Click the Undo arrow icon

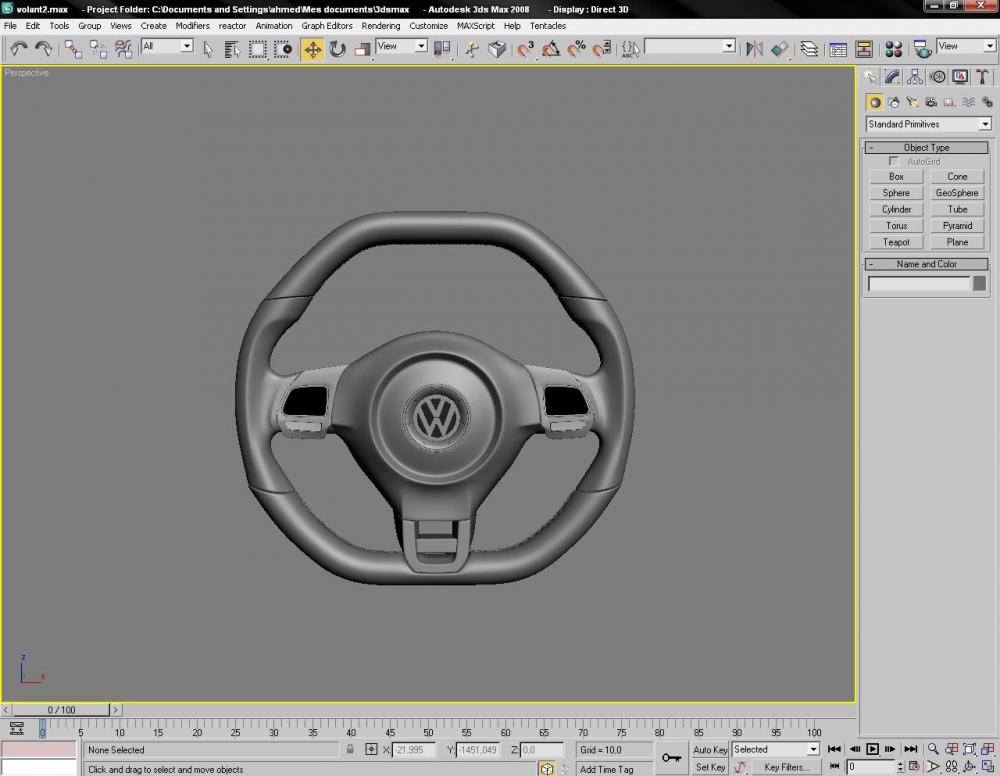[x=18, y=49]
